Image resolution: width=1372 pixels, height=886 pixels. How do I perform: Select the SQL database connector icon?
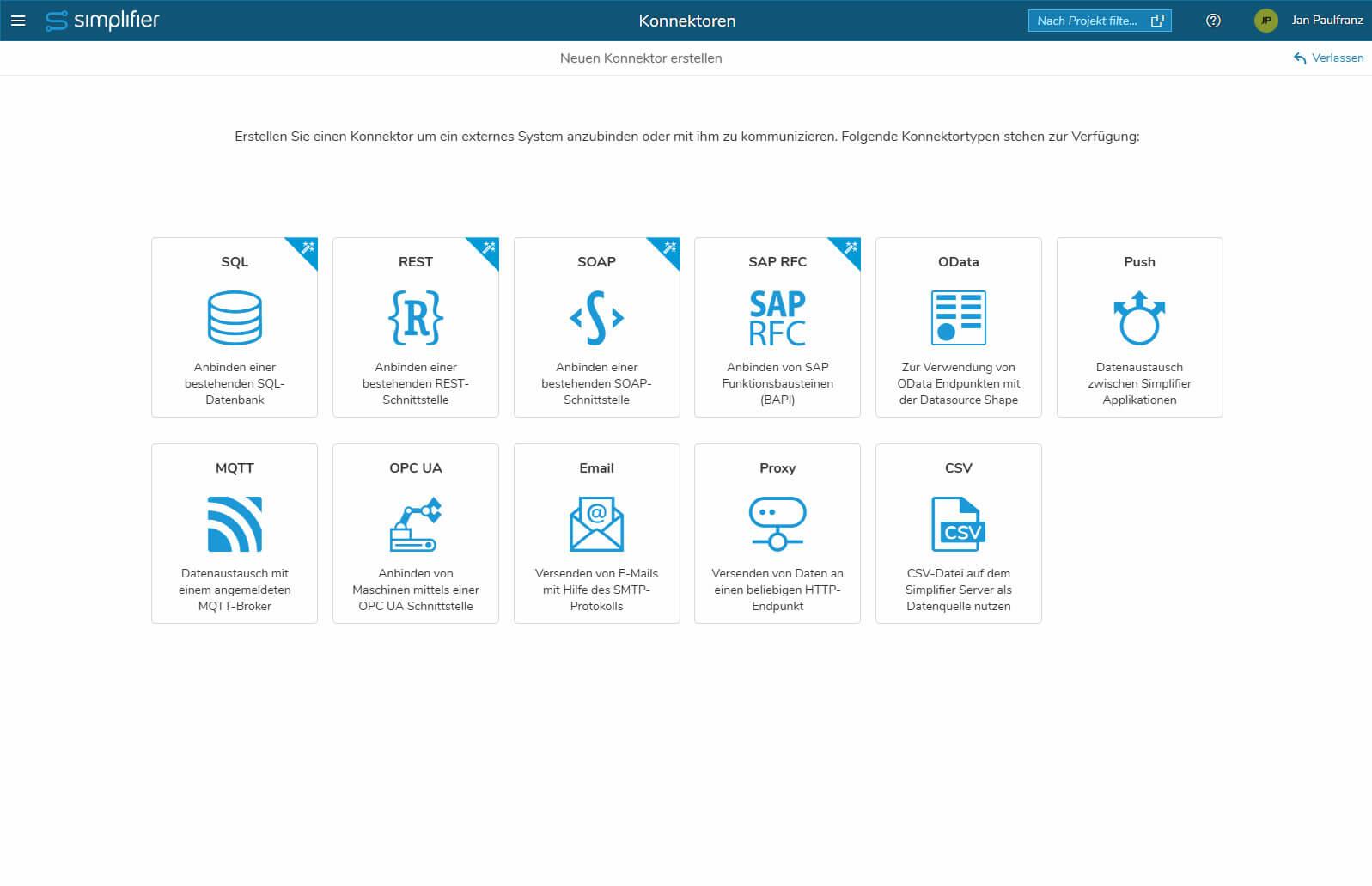pyautogui.click(x=235, y=317)
